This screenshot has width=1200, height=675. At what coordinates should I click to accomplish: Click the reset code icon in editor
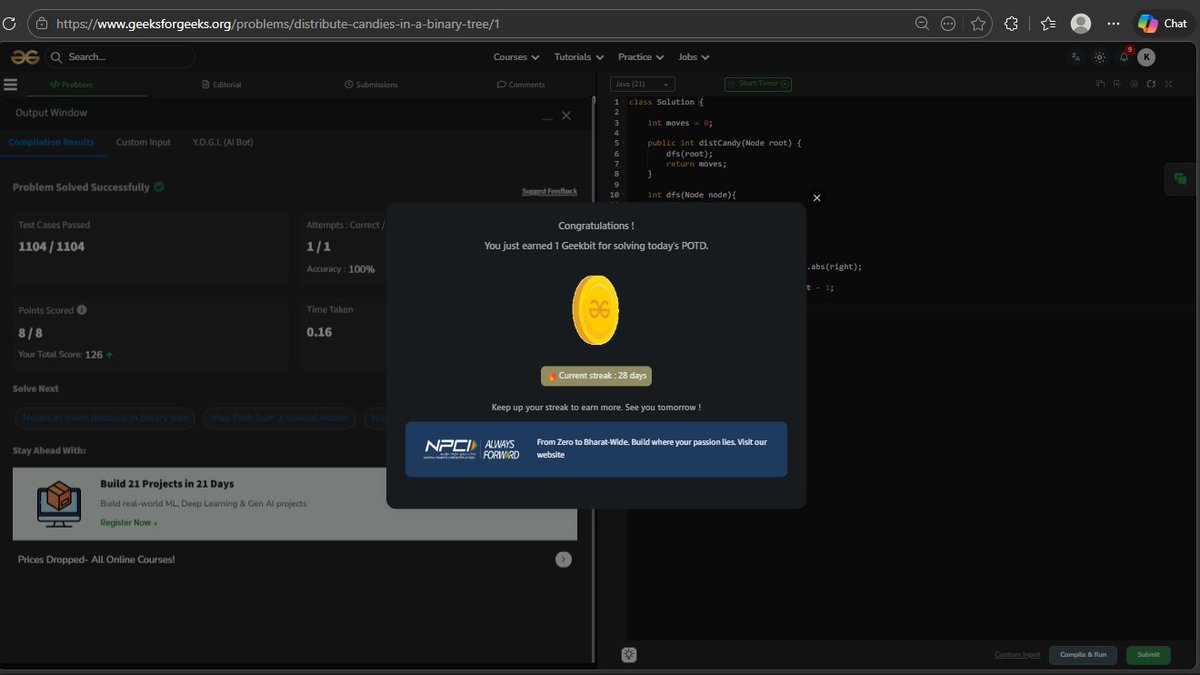(1151, 84)
